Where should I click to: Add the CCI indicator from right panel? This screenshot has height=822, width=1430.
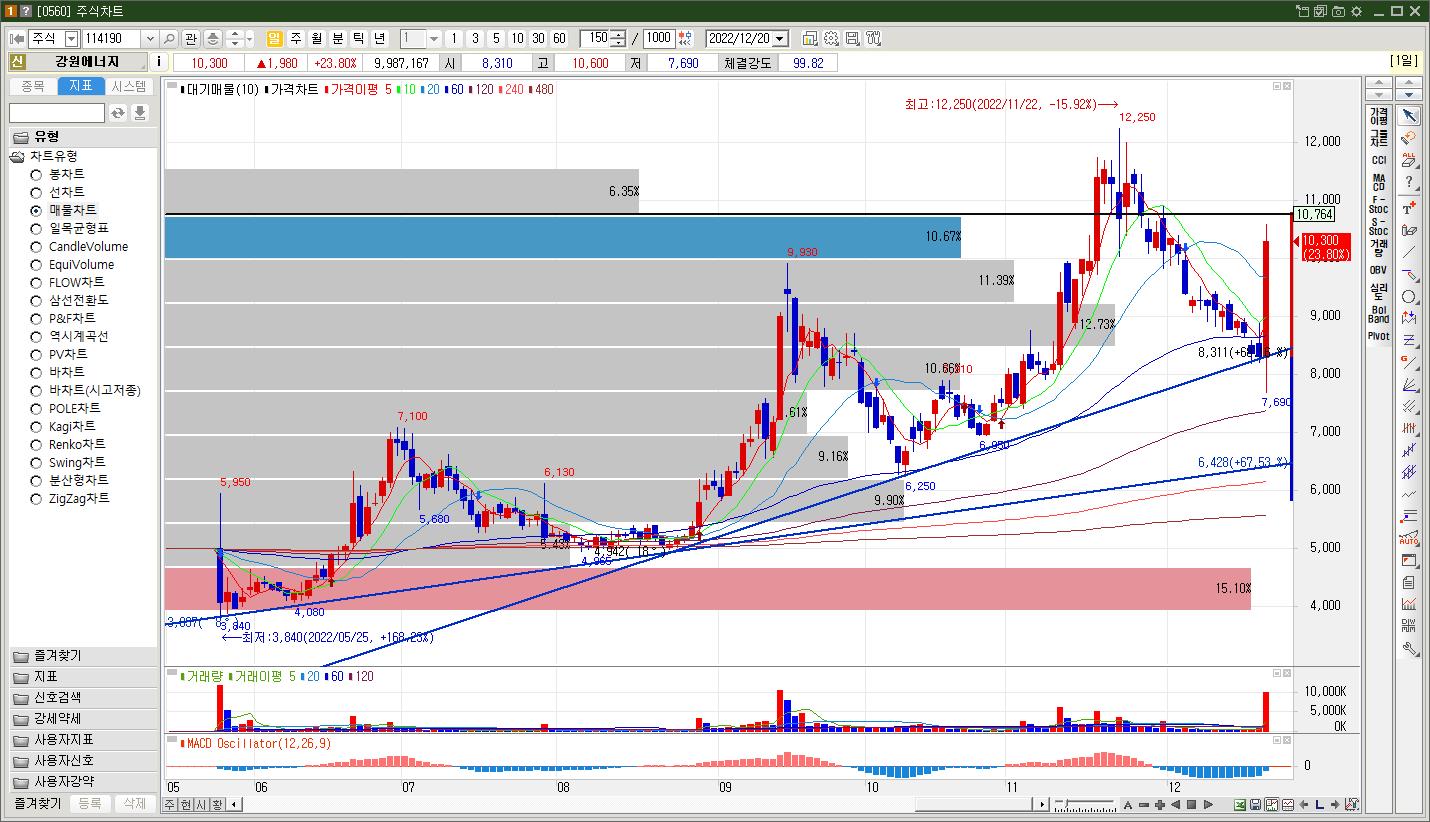(x=1379, y=160)
